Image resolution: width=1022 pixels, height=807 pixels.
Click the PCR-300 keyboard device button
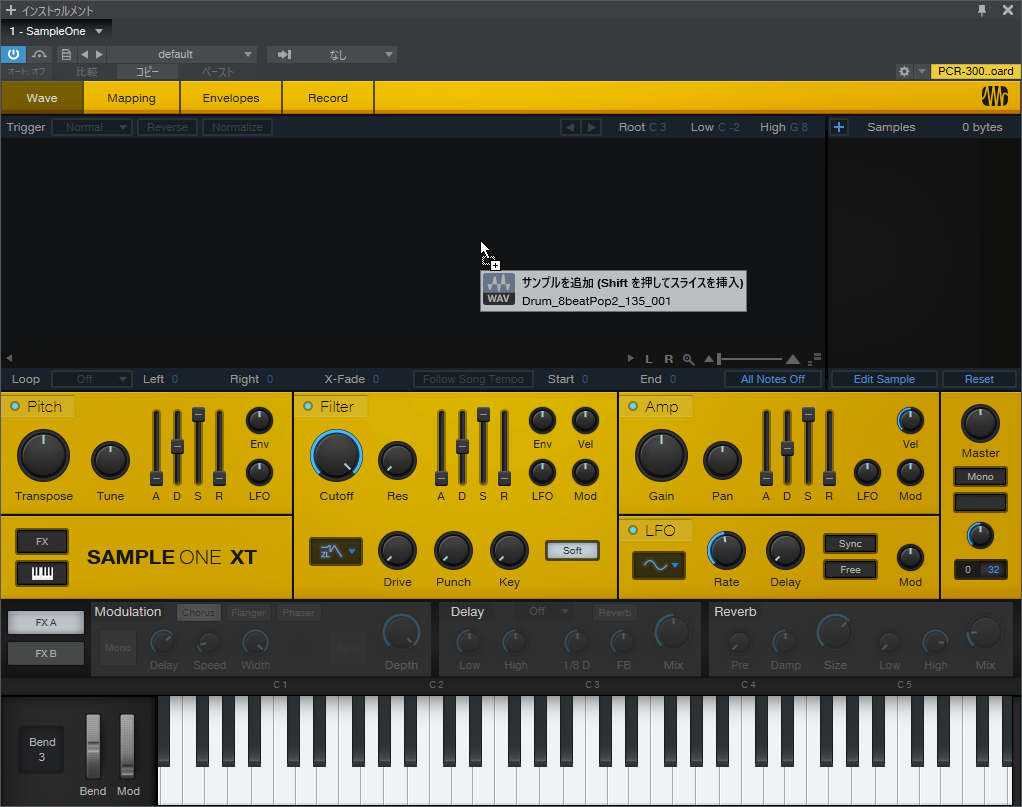click(x=975, y=71)
